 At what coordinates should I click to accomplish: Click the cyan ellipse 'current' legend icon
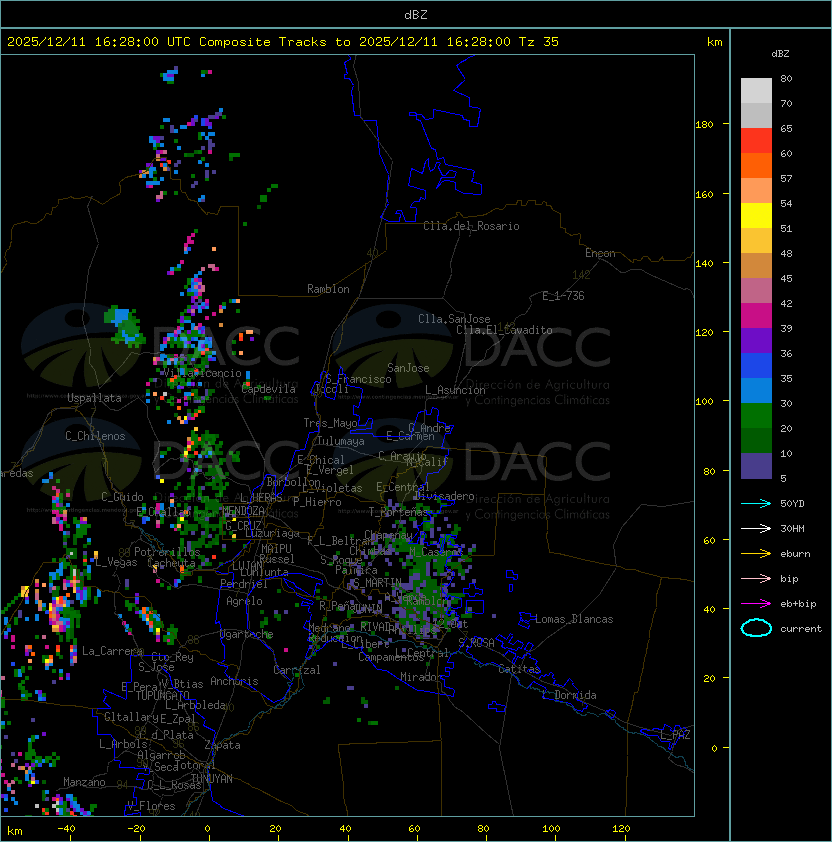[756, 628]
